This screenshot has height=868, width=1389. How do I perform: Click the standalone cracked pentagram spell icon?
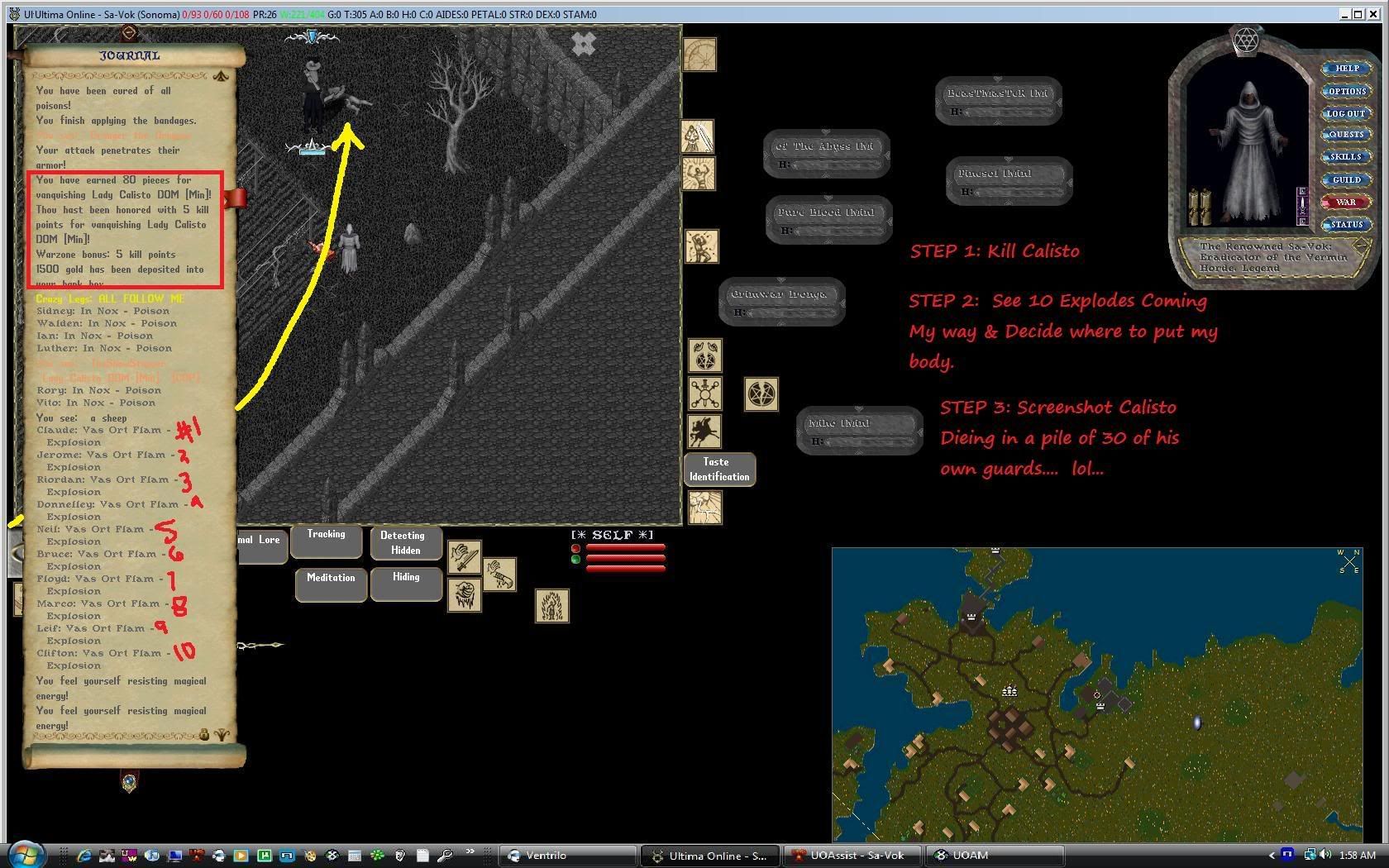761,394
